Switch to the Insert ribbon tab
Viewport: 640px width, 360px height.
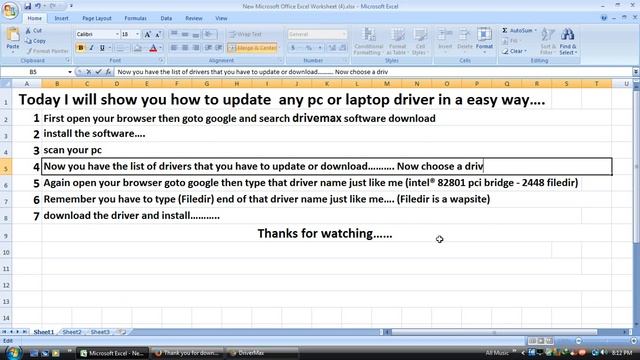coord(61,18)
